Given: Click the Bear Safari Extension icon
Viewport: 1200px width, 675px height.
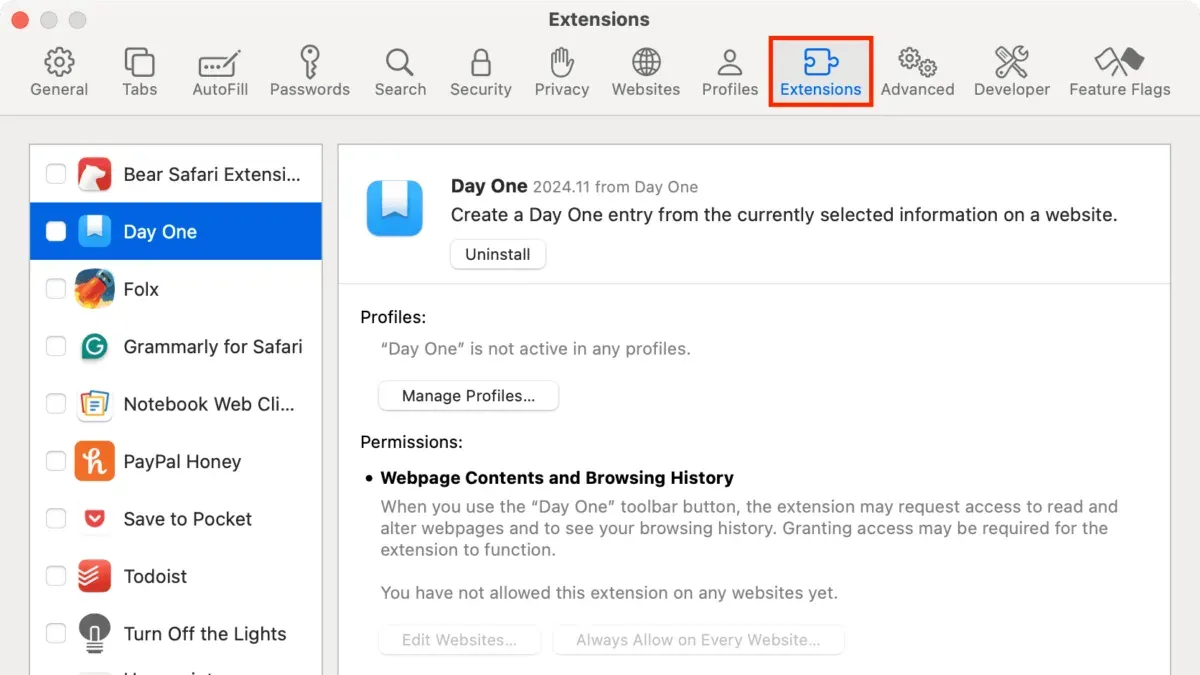Looking at the screenshot, I should (95, 174).
